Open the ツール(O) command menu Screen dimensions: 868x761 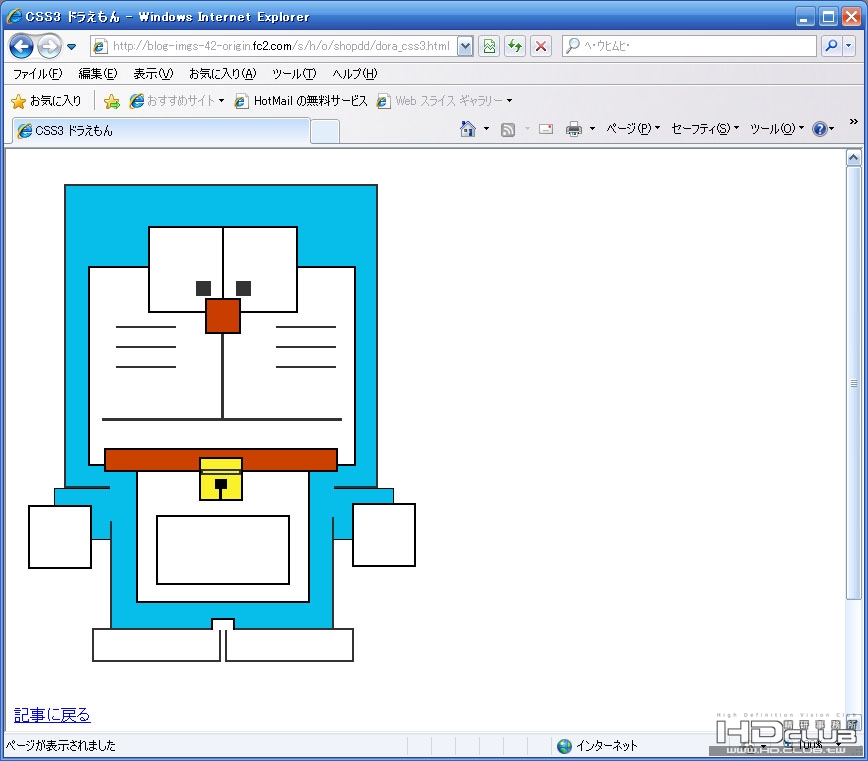777,129
